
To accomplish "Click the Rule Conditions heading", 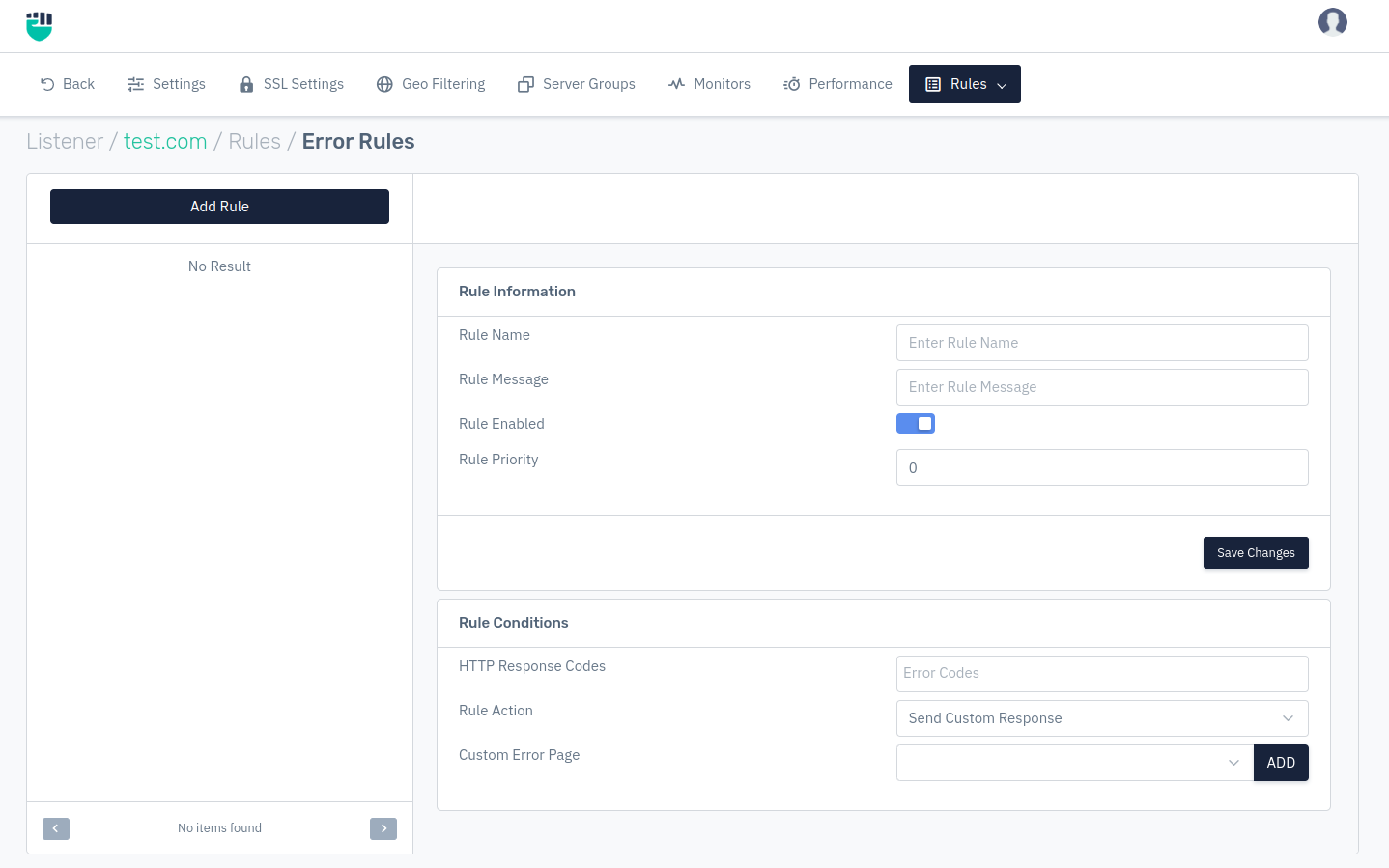I will [x=514, y=623].
